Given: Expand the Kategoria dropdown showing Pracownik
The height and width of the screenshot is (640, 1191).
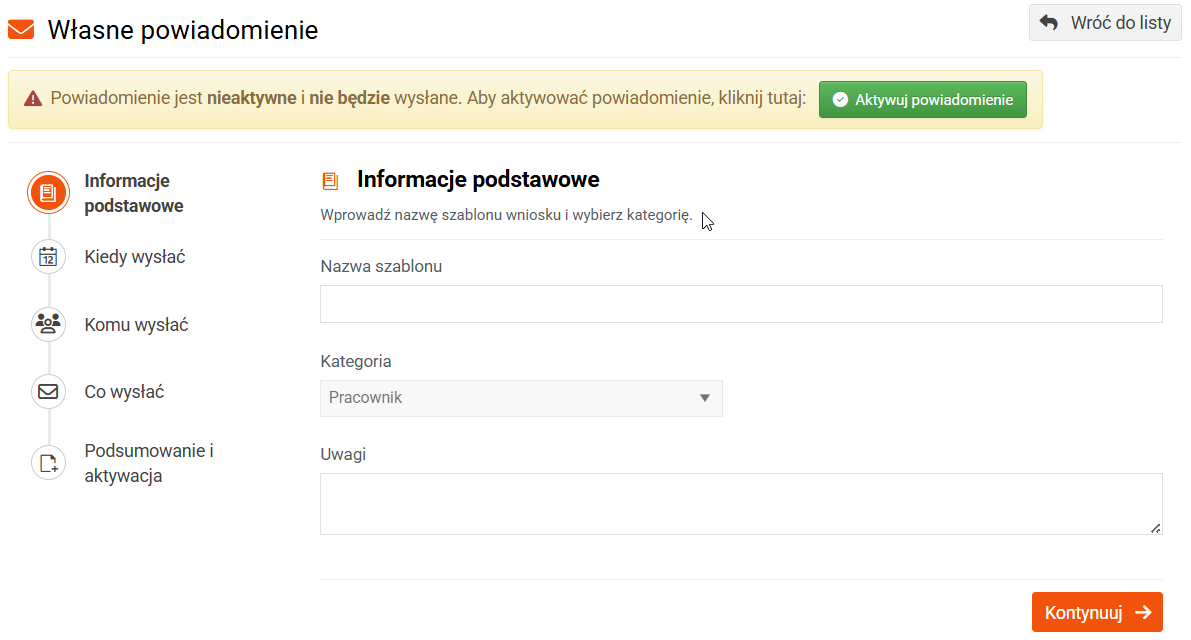Looking at the screenshot, I should point(521,398).
